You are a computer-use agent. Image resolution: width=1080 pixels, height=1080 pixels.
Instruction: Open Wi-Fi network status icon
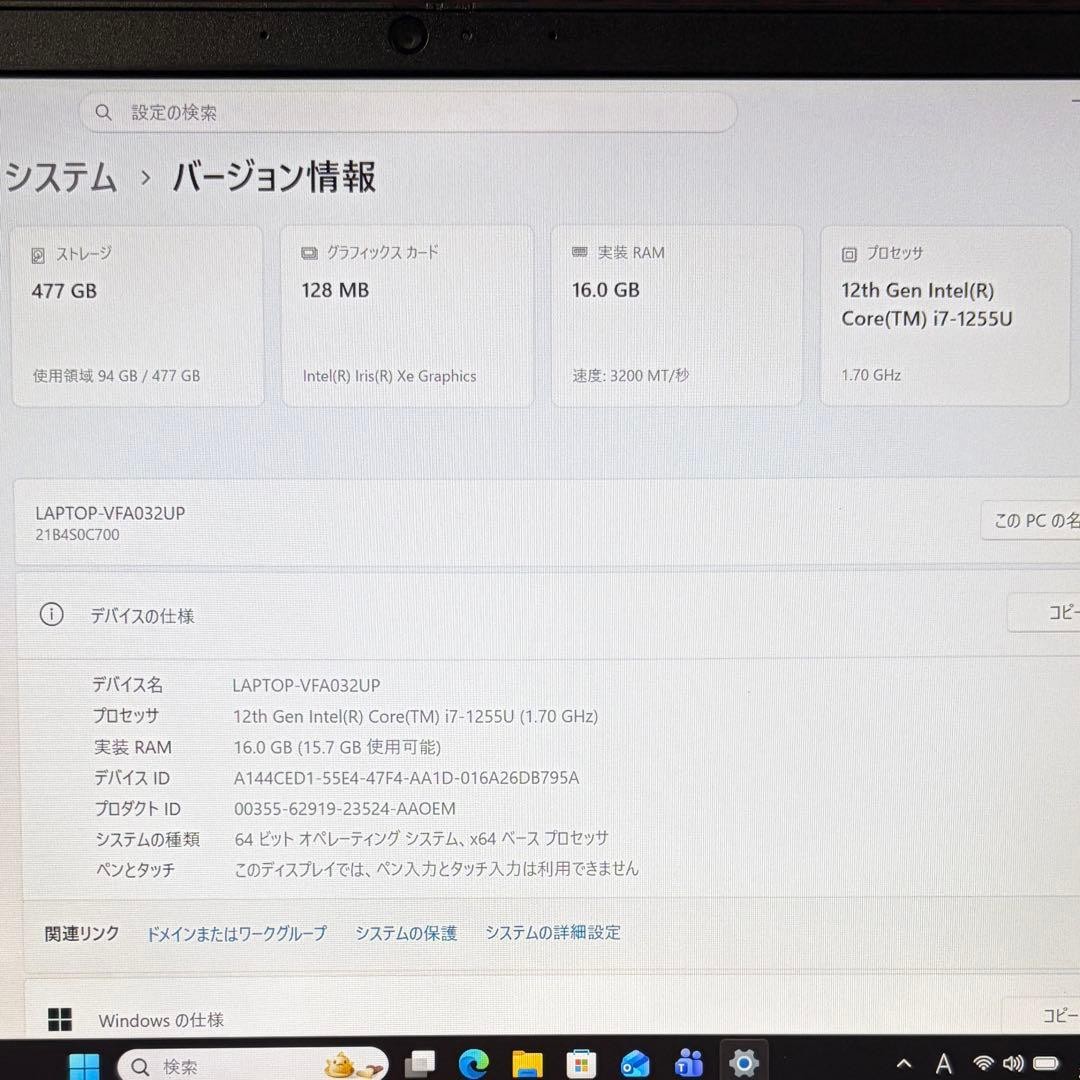click(x=984, y=1064)
